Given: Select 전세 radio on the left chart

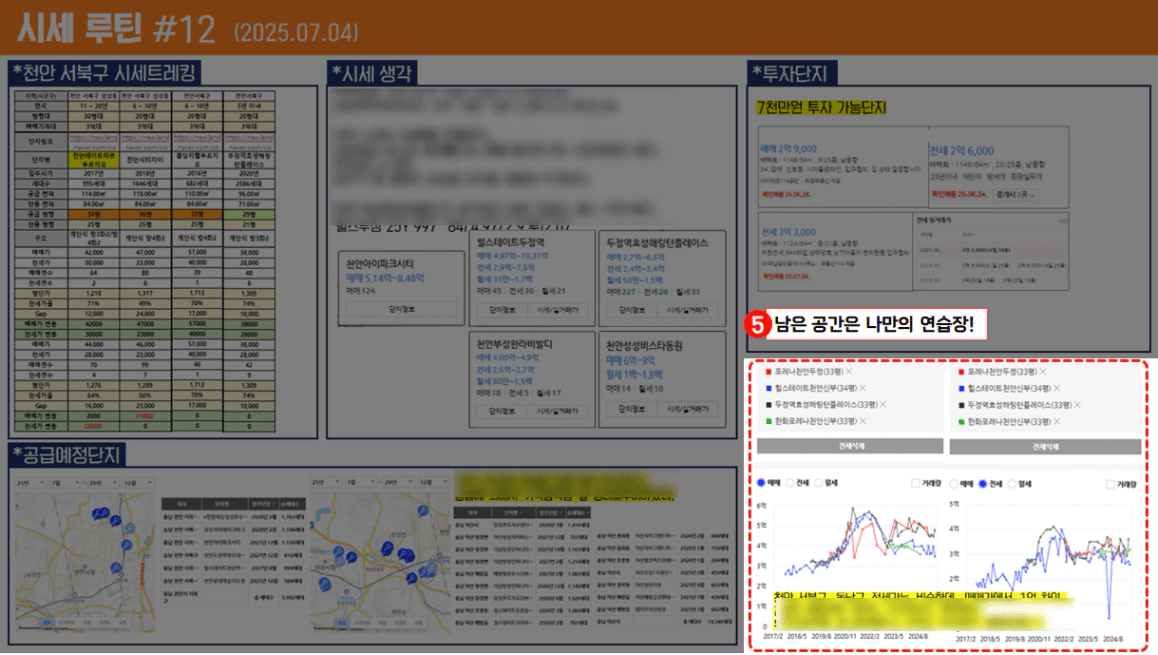Looking at the screenshot, I should click(x=789, y=483).
